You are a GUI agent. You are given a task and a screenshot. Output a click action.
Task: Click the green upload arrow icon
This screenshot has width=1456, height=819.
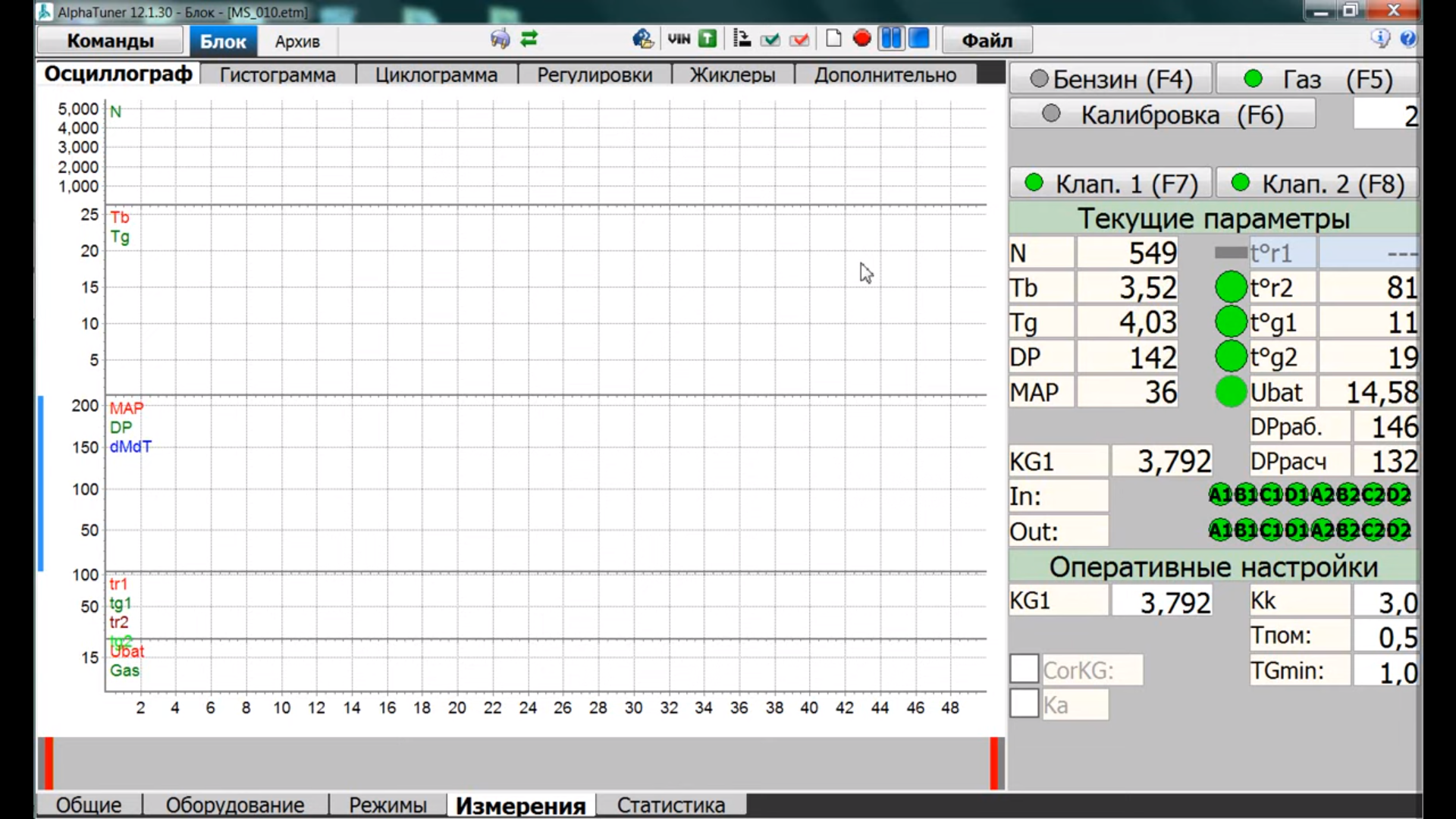coord(708,39)
